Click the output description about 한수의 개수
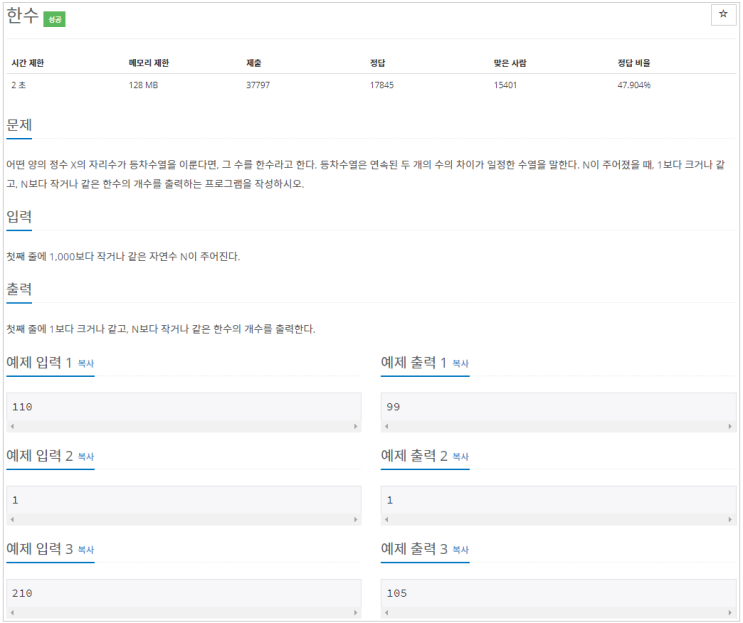 click(x=161, y=329)
